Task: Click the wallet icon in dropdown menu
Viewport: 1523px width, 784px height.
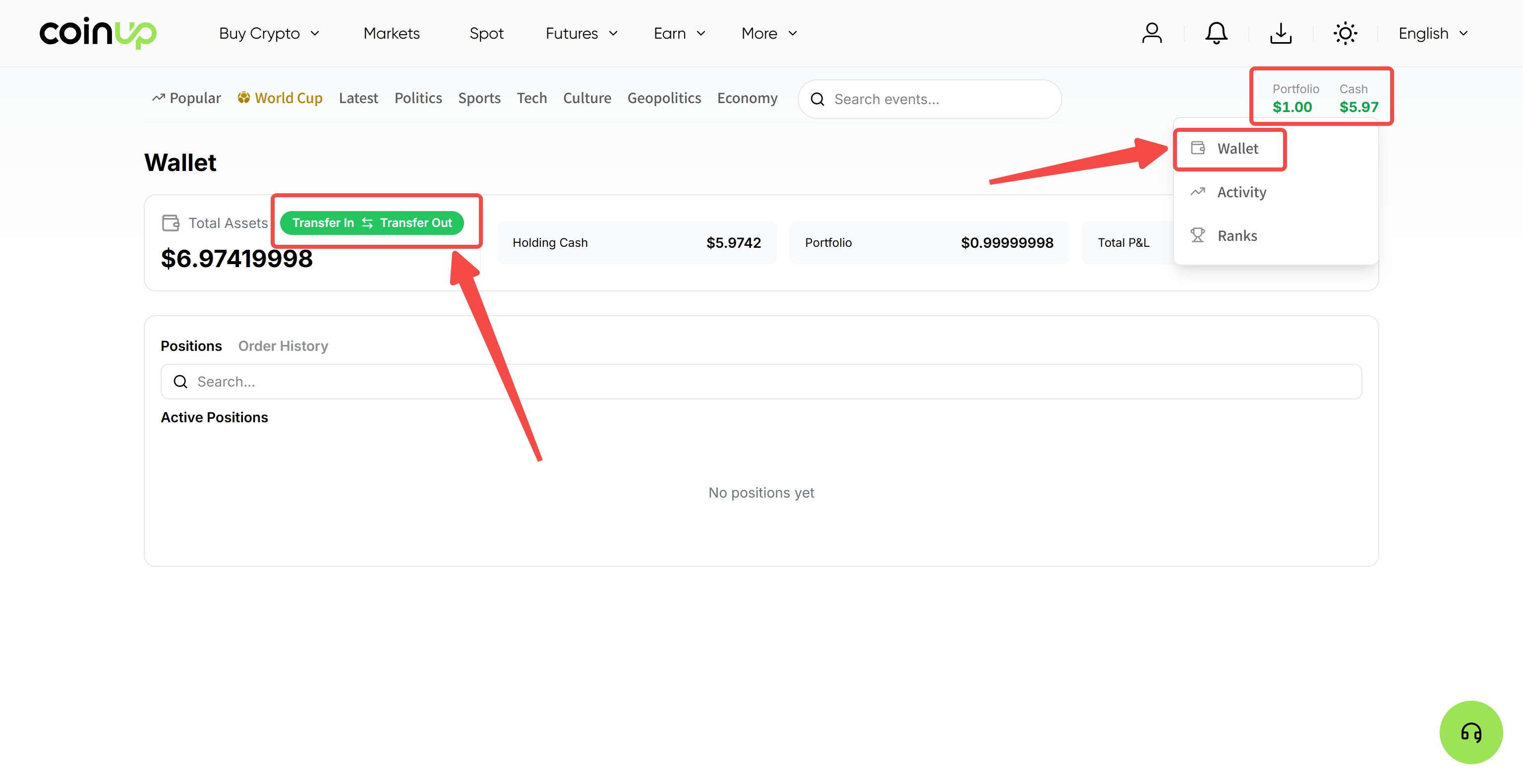Action: coord(1198,148)
